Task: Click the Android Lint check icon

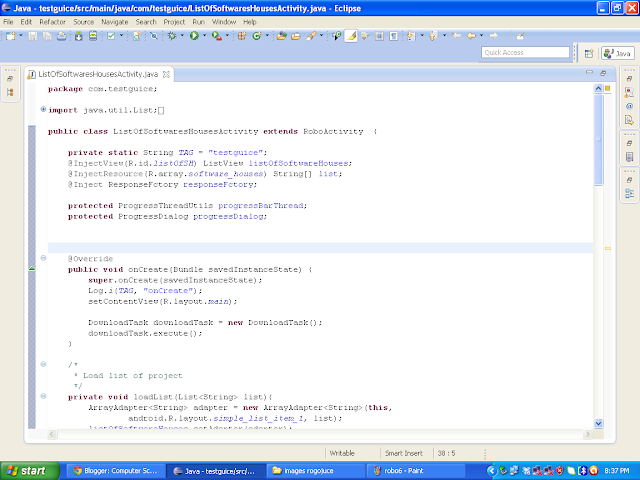Action: (111, 36)
